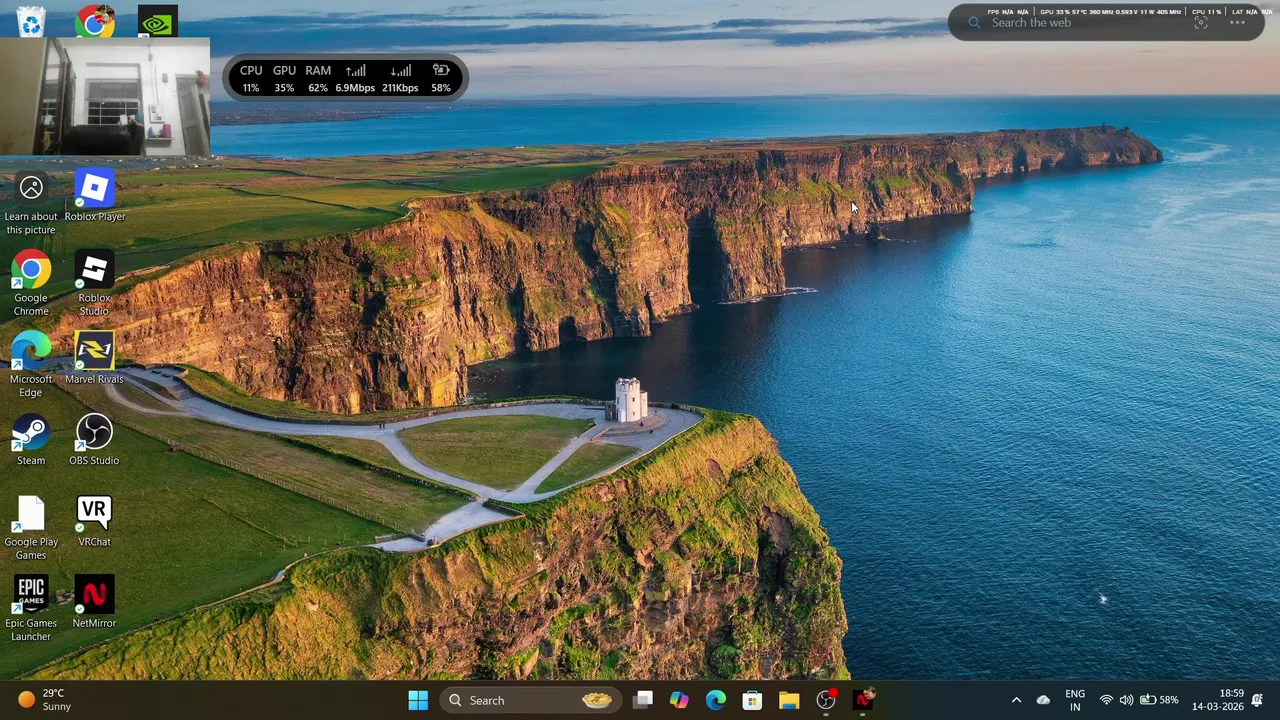Select the VRChat desktop shortcut

tap(94, 522)
